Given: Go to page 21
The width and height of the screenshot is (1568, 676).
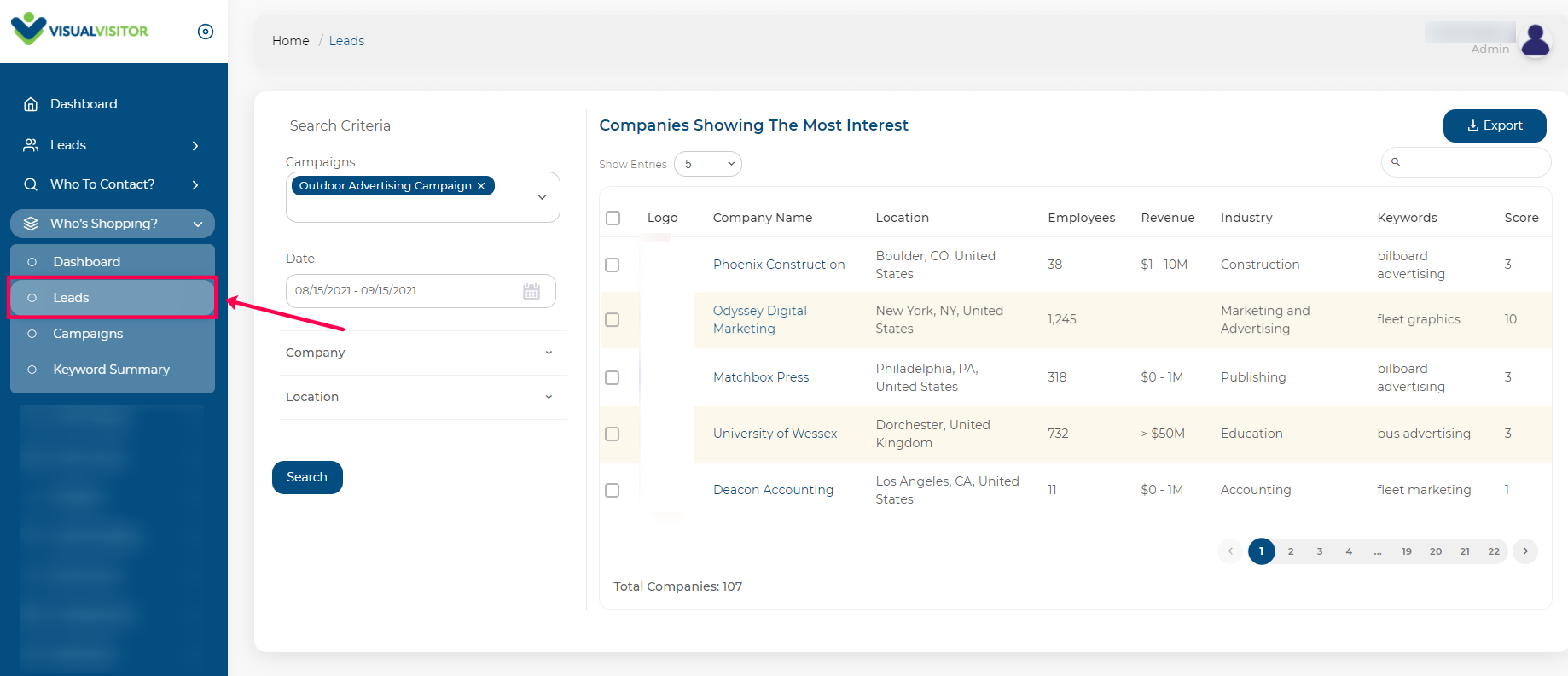Looking at the screenshot, I should pyautogui.click(x=1465, y=551).
